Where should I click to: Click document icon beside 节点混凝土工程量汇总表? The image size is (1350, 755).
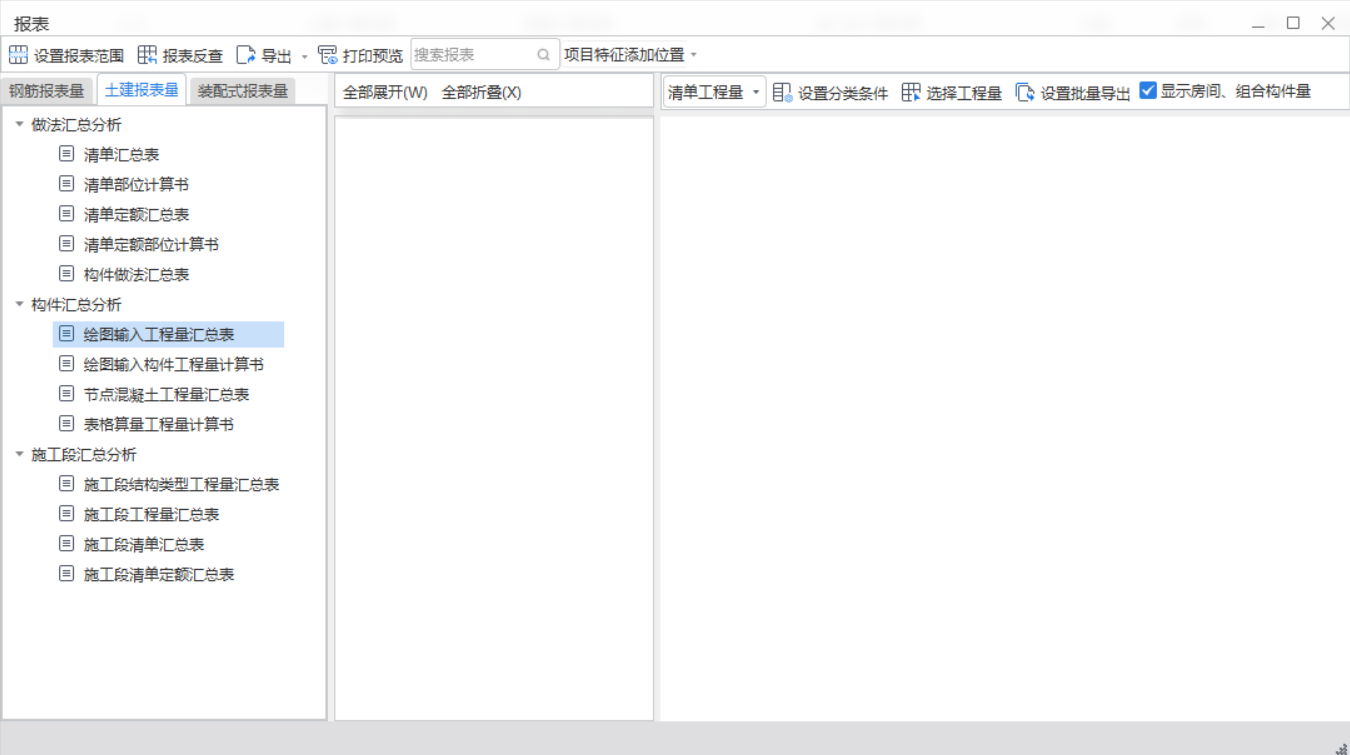pyautogui.click(x=66, y=394)
